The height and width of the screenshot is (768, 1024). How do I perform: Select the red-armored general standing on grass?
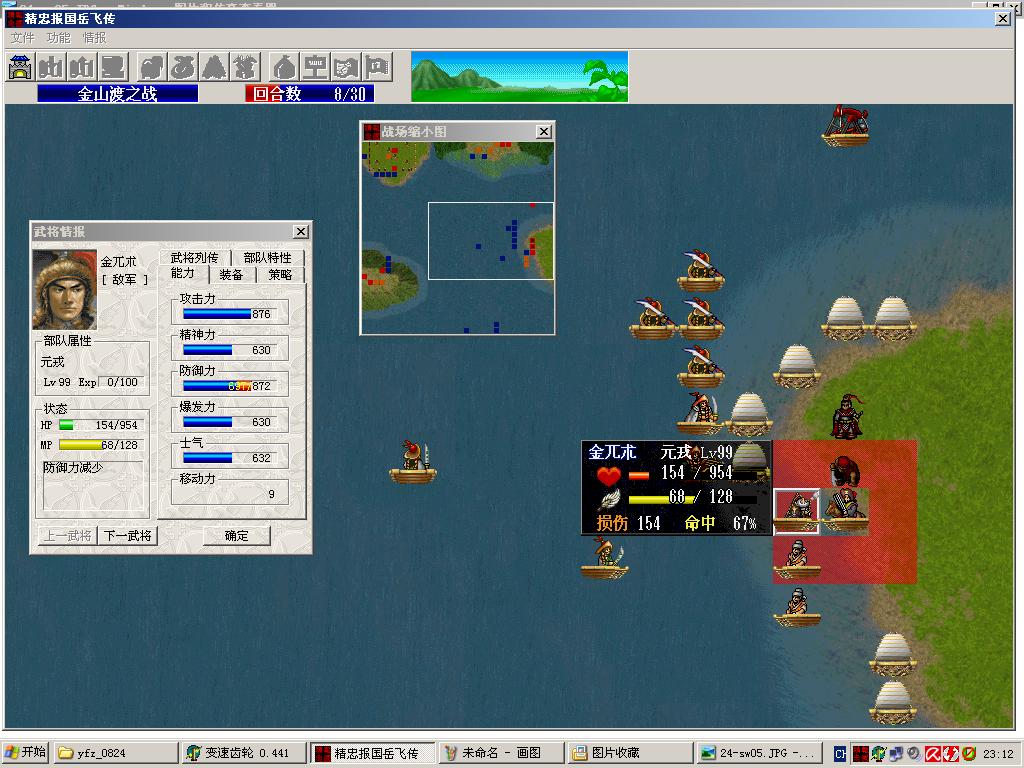tap(847, 417)
